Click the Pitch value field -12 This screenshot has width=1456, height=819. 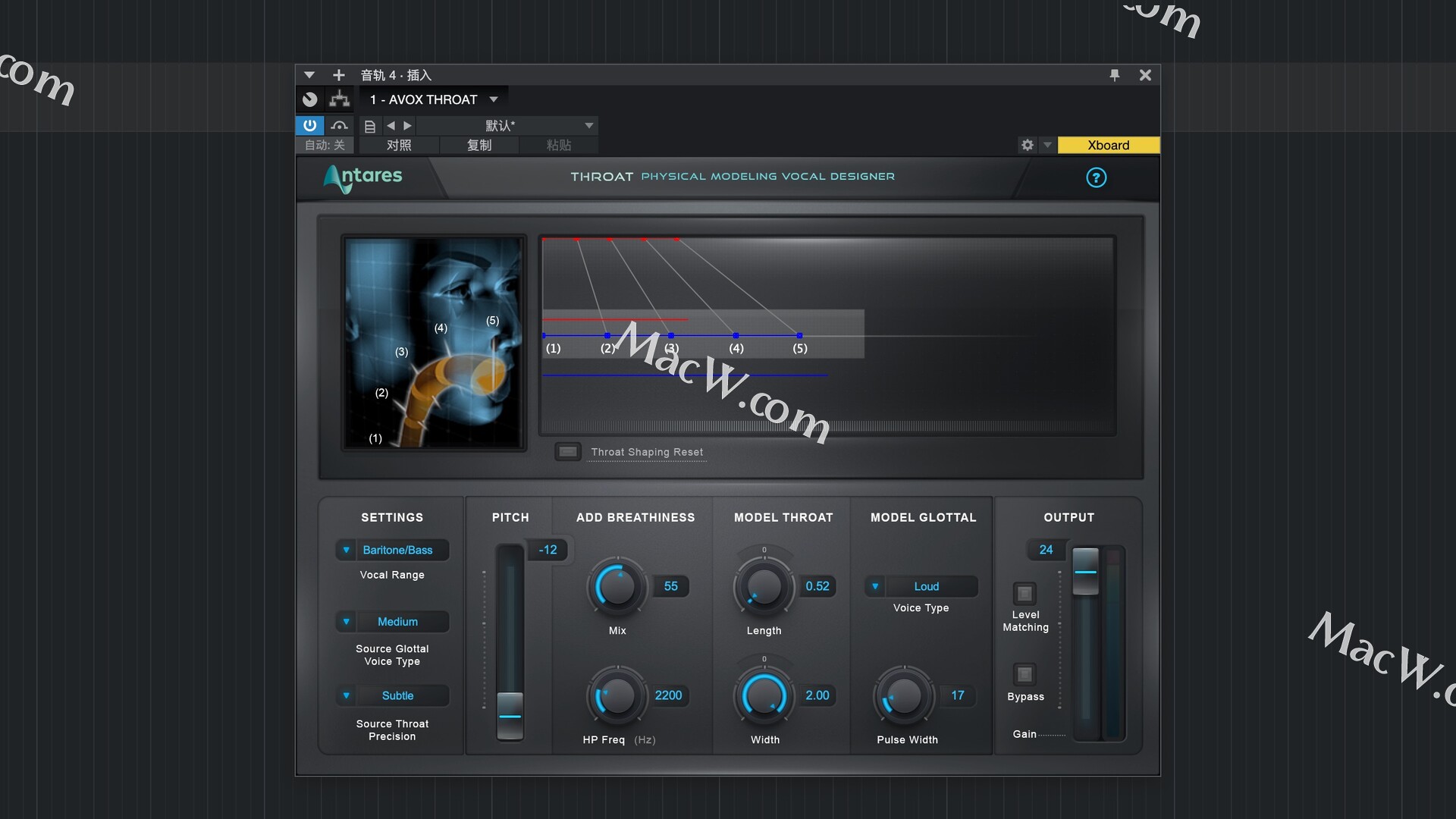point(548,550)
